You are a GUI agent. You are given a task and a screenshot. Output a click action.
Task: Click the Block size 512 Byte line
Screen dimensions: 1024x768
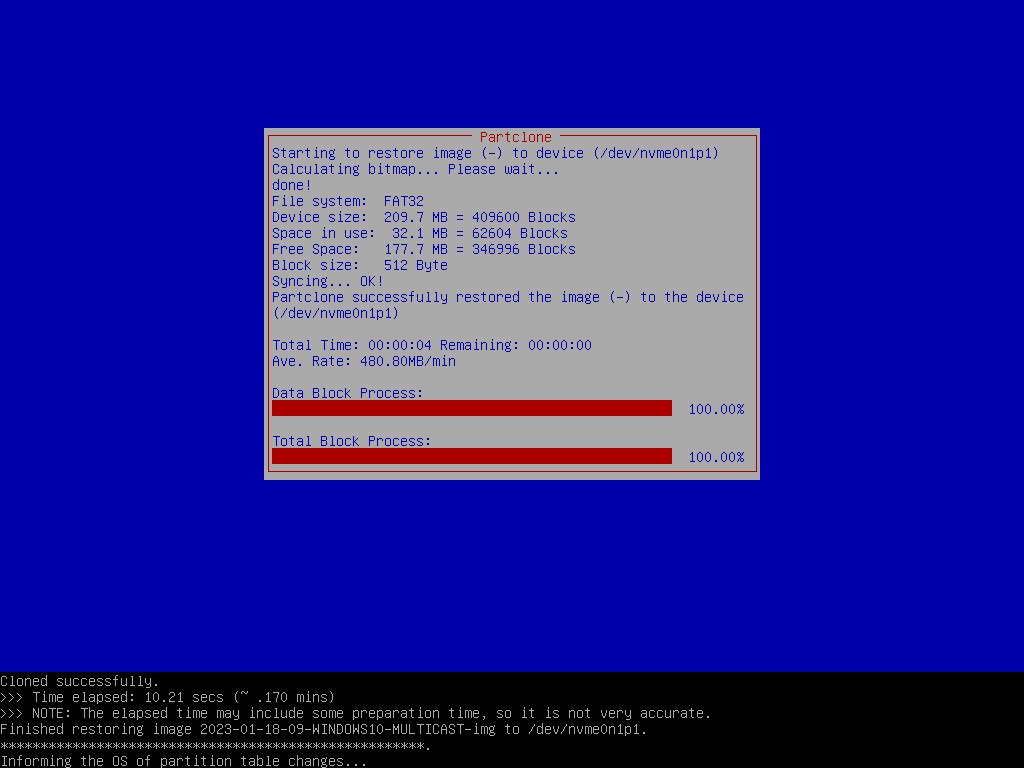[360, 265]
